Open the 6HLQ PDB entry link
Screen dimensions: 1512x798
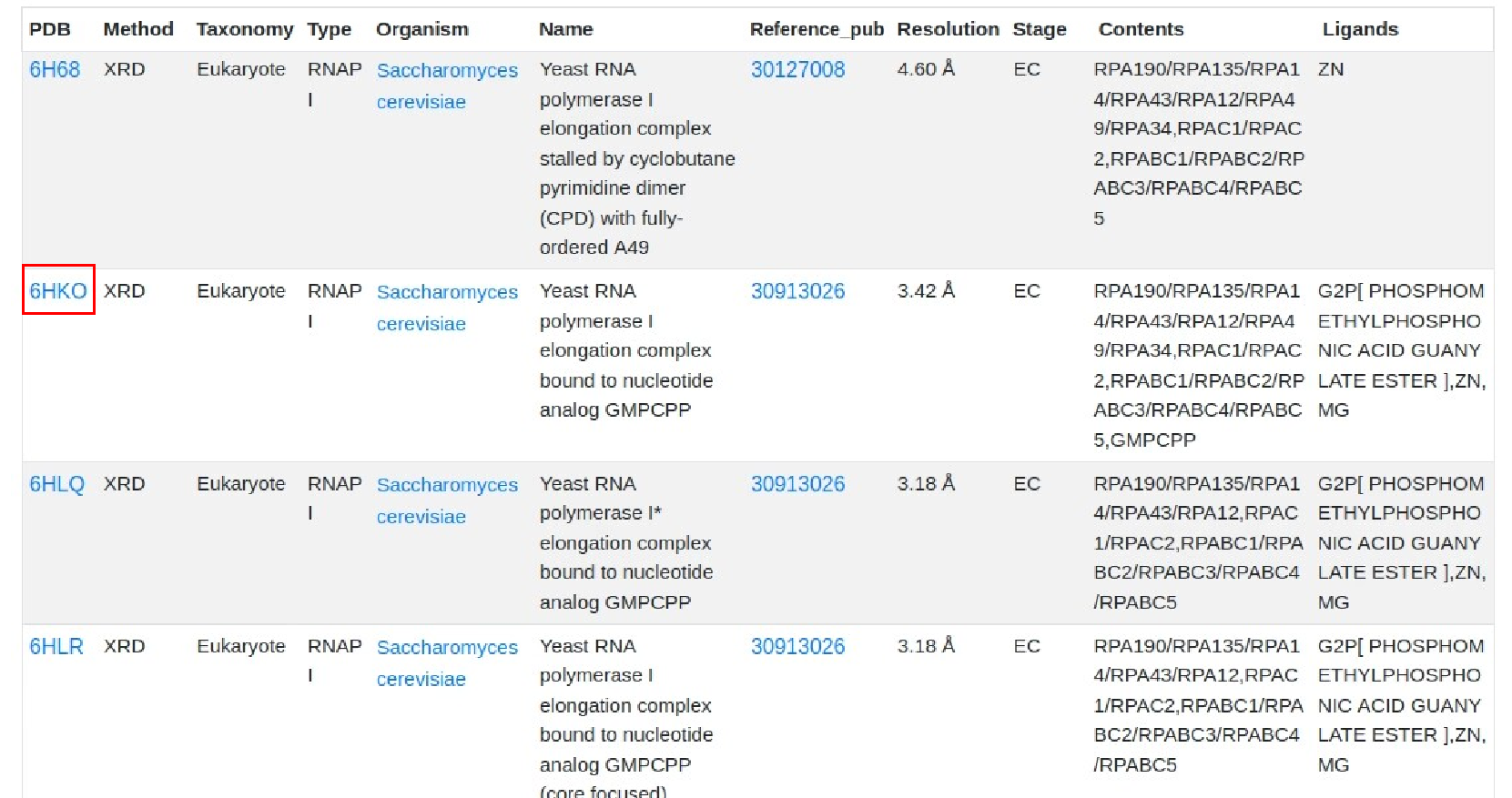pos(56,484)
